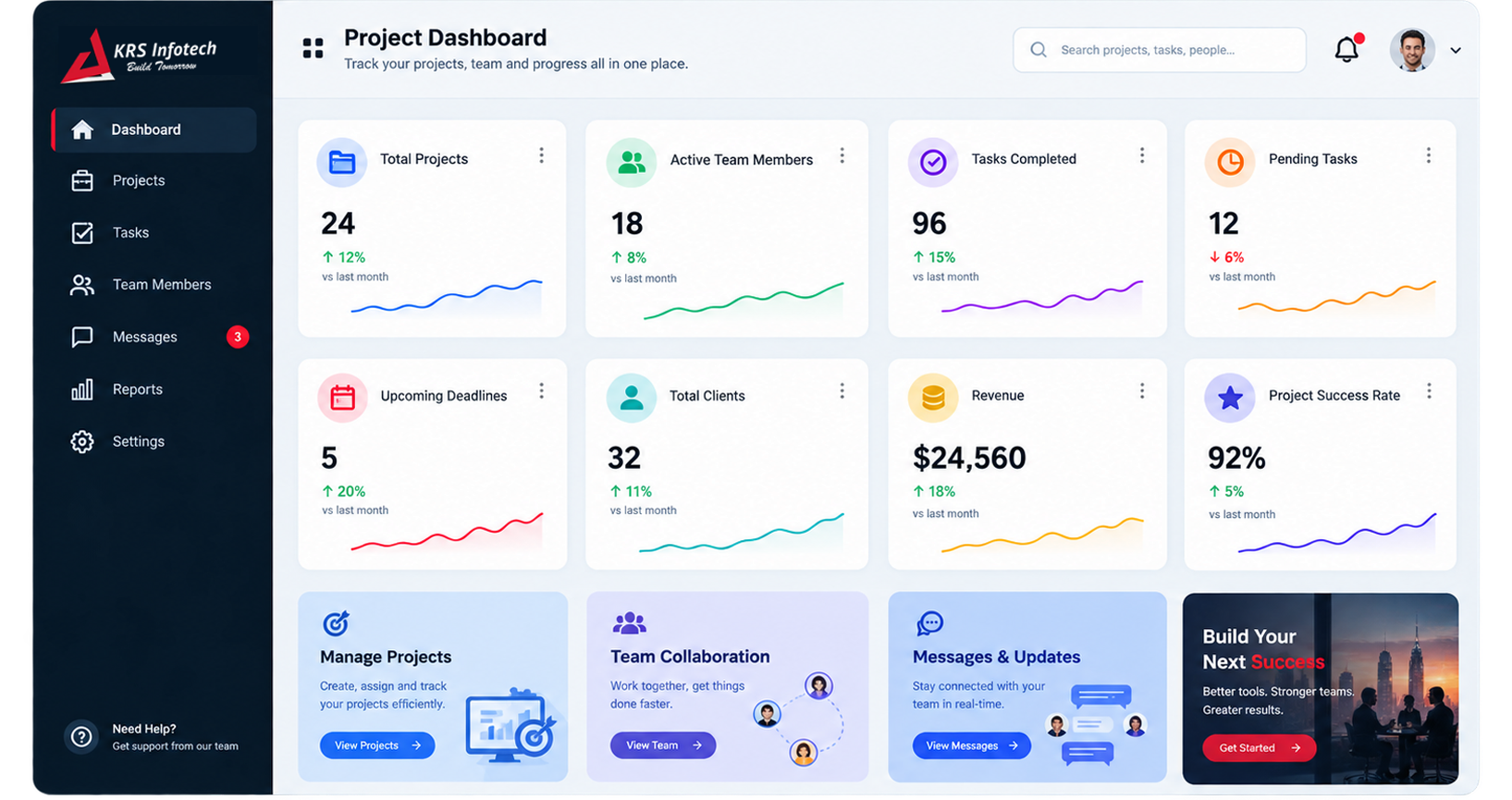
Task: Open the Project Success Rate card options menu
Action: pyautogui.click(x=1429, y=391)
